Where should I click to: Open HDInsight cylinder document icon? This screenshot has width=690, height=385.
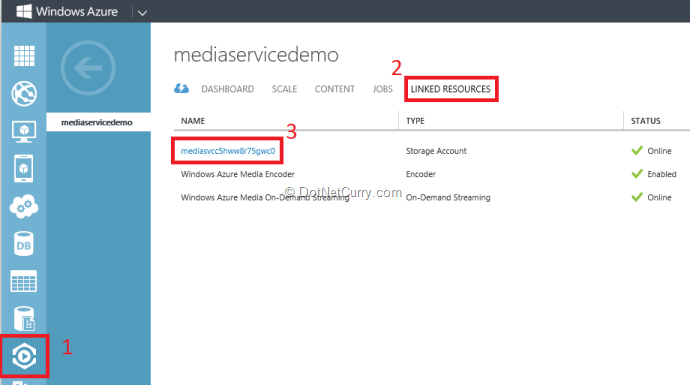click(24, 319)
